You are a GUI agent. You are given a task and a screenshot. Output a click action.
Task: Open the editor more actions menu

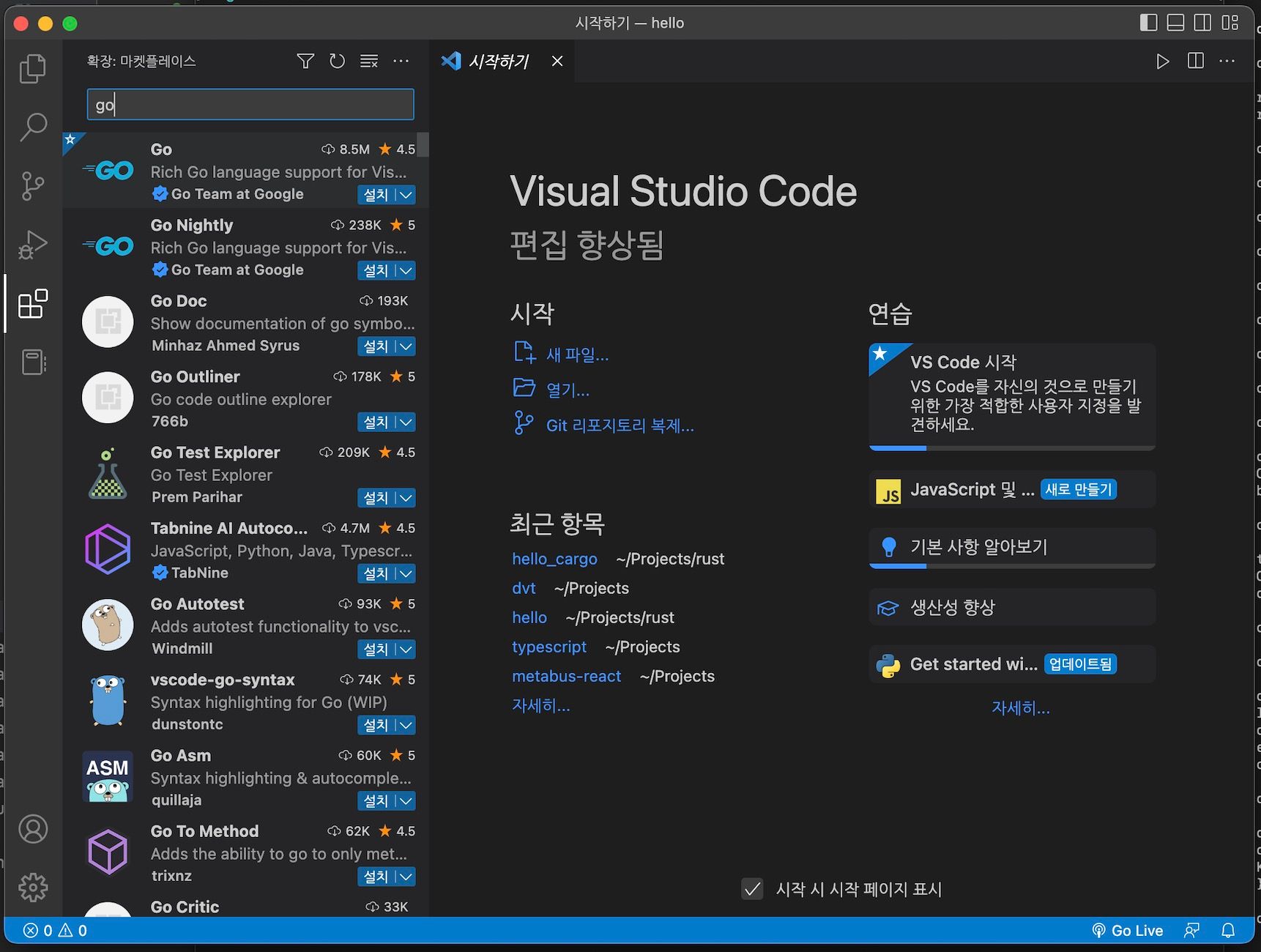coord(1227,62)
